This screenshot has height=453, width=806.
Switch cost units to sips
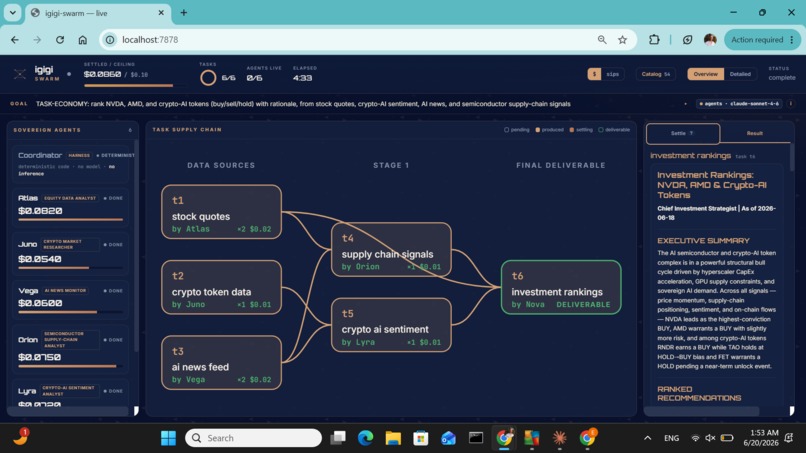[x=612, y=74]
